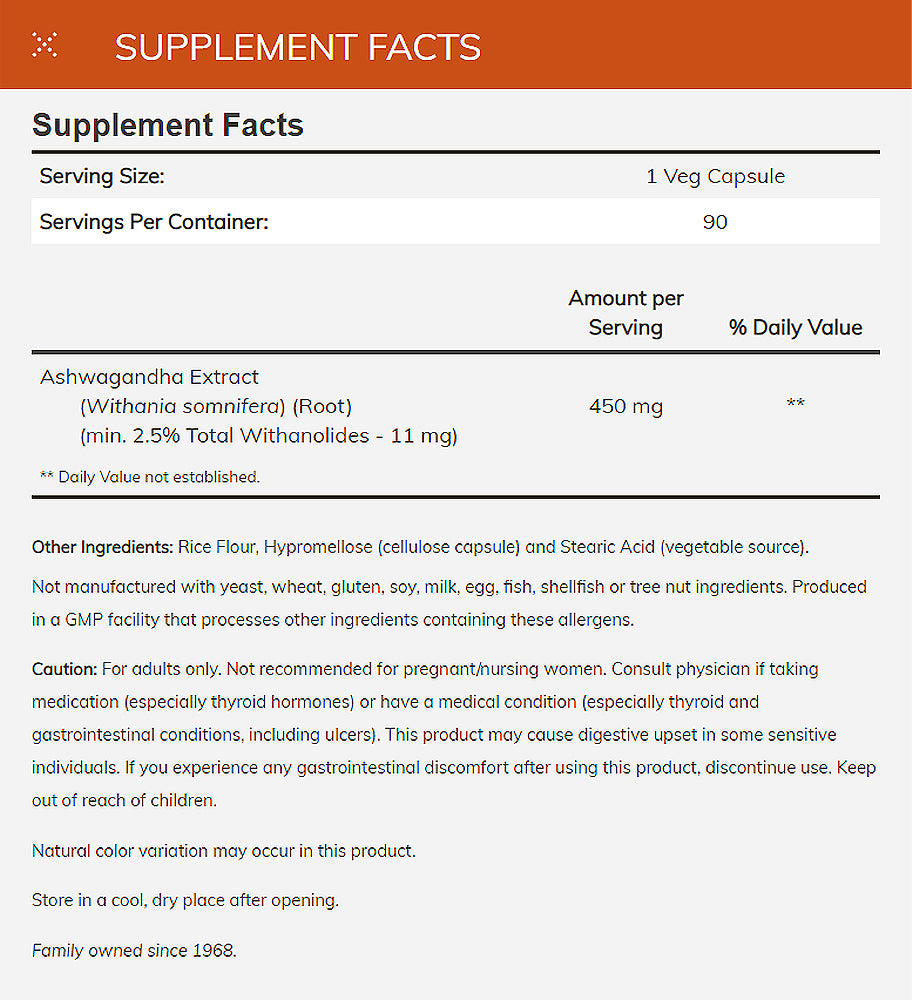This screenshot has height=1000, width=912.
Task: Click the dotted X icon in orange header
Action: click(x=44, y=45)
